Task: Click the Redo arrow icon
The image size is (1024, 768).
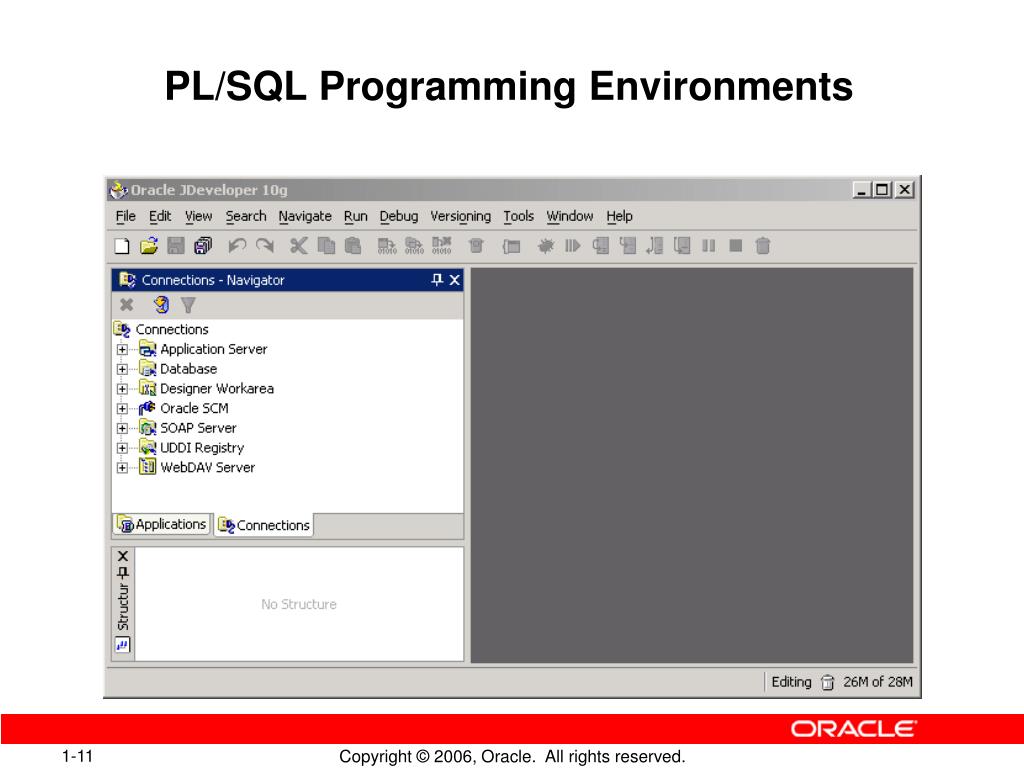Action: pyautogui.click(x=264, y=246)
